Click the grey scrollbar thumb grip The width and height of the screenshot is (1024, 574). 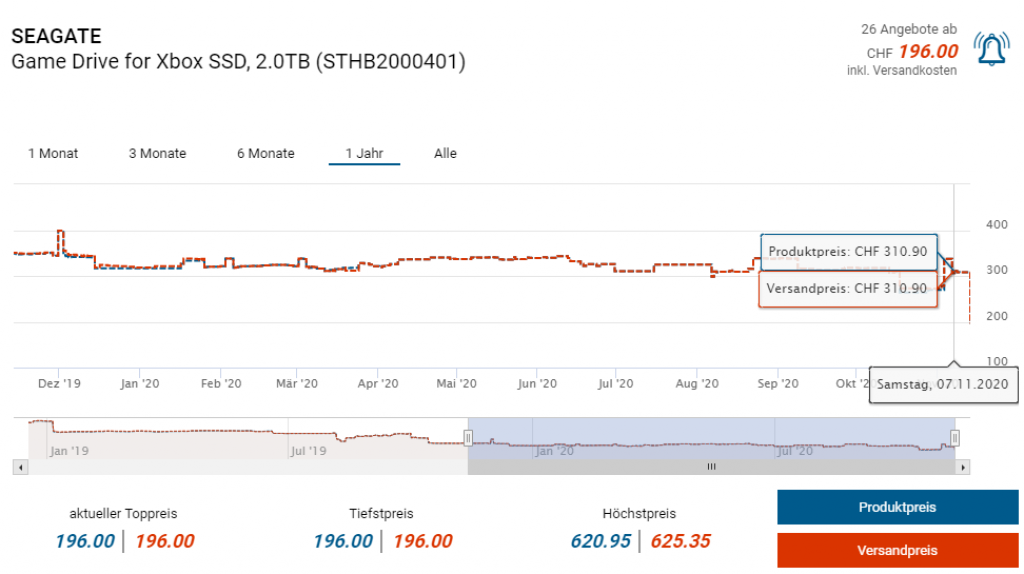click(x=712, y=467)
